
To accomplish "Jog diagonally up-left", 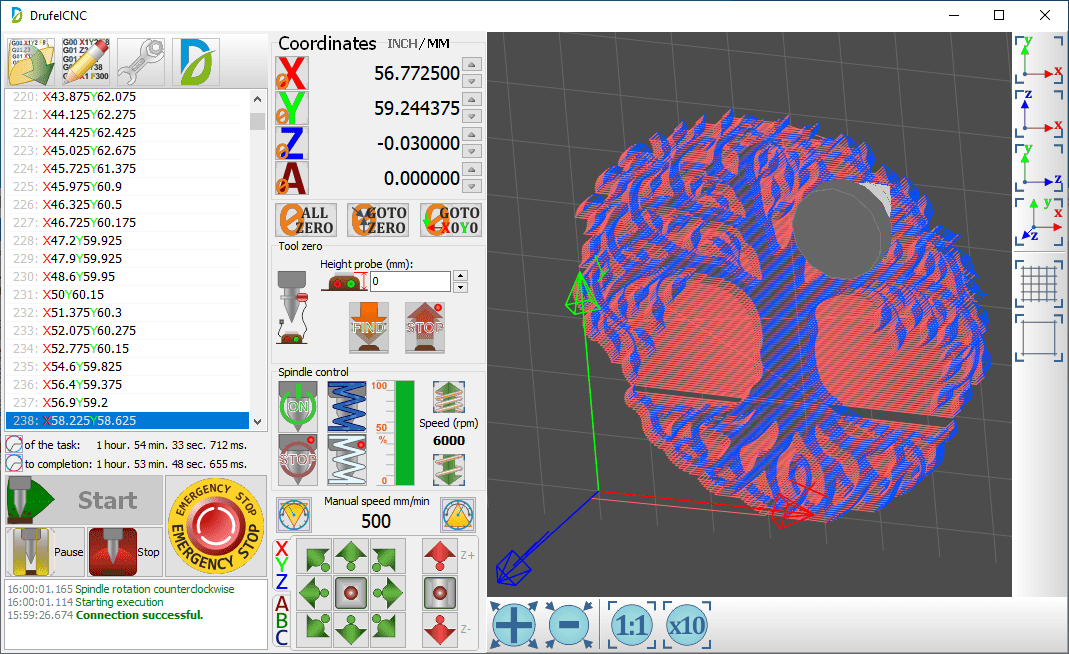I will tap(314, 556).
